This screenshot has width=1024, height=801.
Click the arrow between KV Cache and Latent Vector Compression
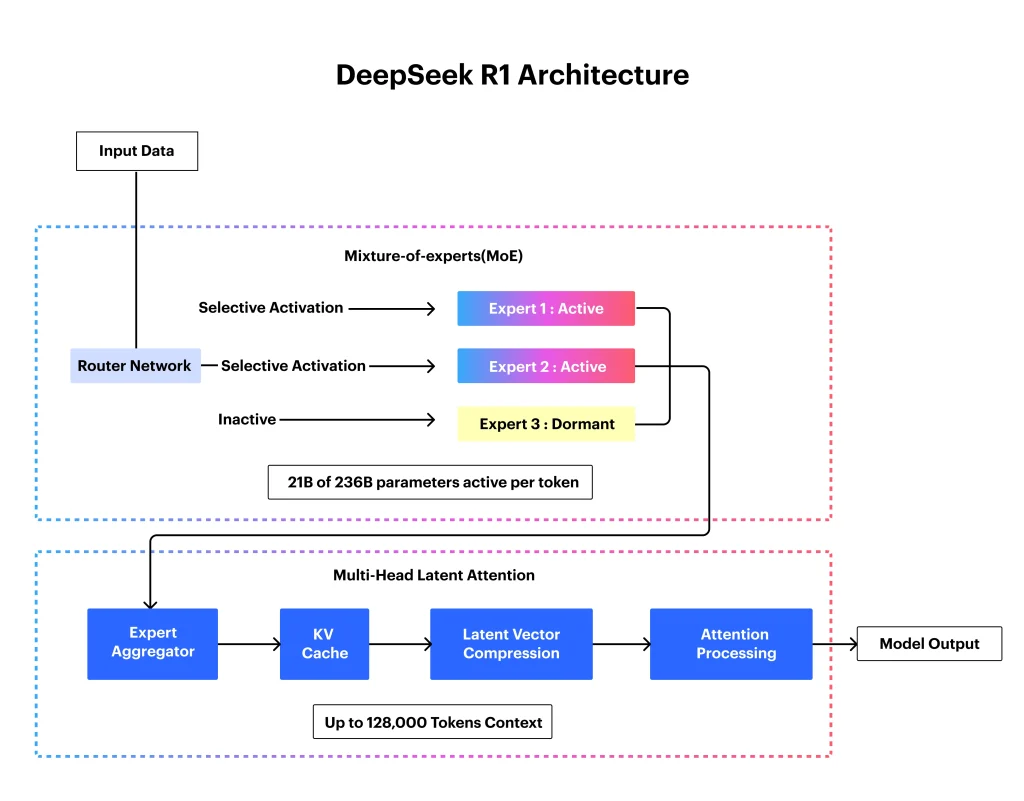pyautogui.click(x=399, y=645)
